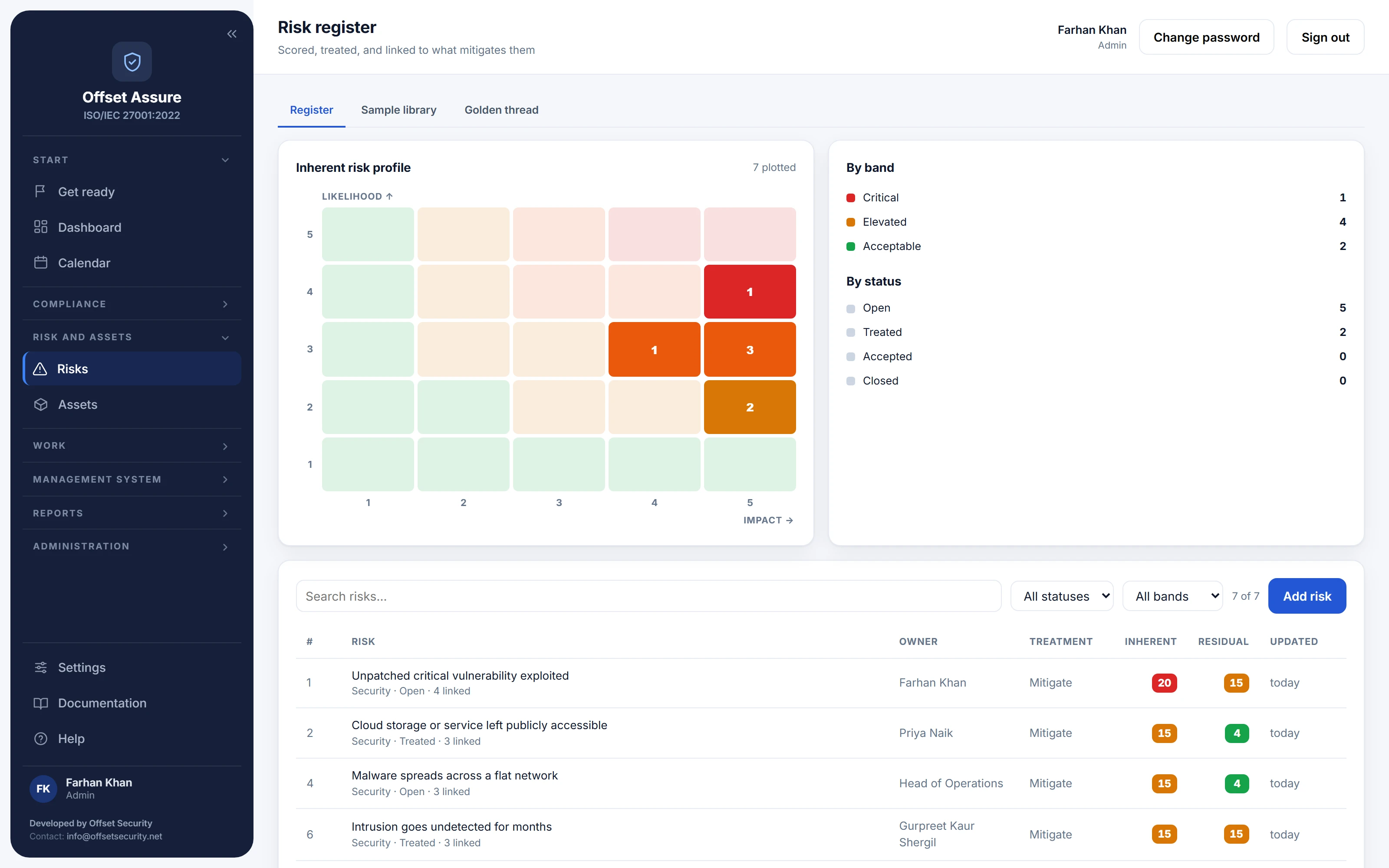The image size is (1389, 868).
Task: Expand the WORK section
Action: pyautogui.click(x=132, y=445)
